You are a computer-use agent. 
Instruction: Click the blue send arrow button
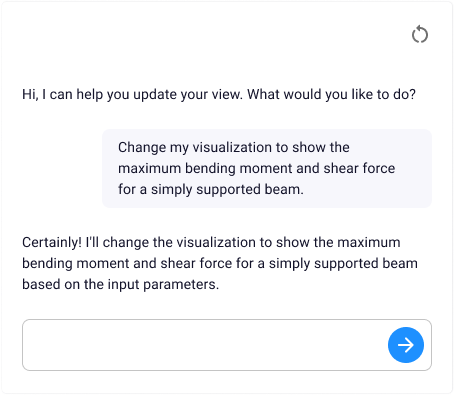pos(406,345)
